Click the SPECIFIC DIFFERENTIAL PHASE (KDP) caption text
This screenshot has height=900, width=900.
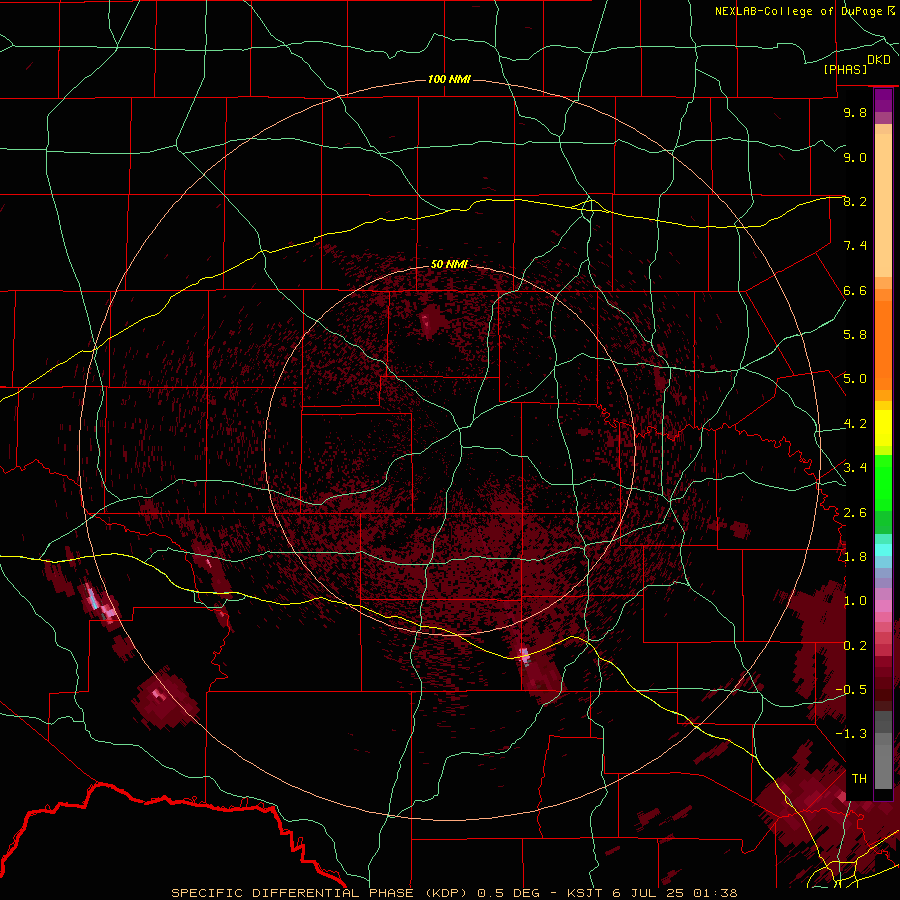click(x=321, y=893)
